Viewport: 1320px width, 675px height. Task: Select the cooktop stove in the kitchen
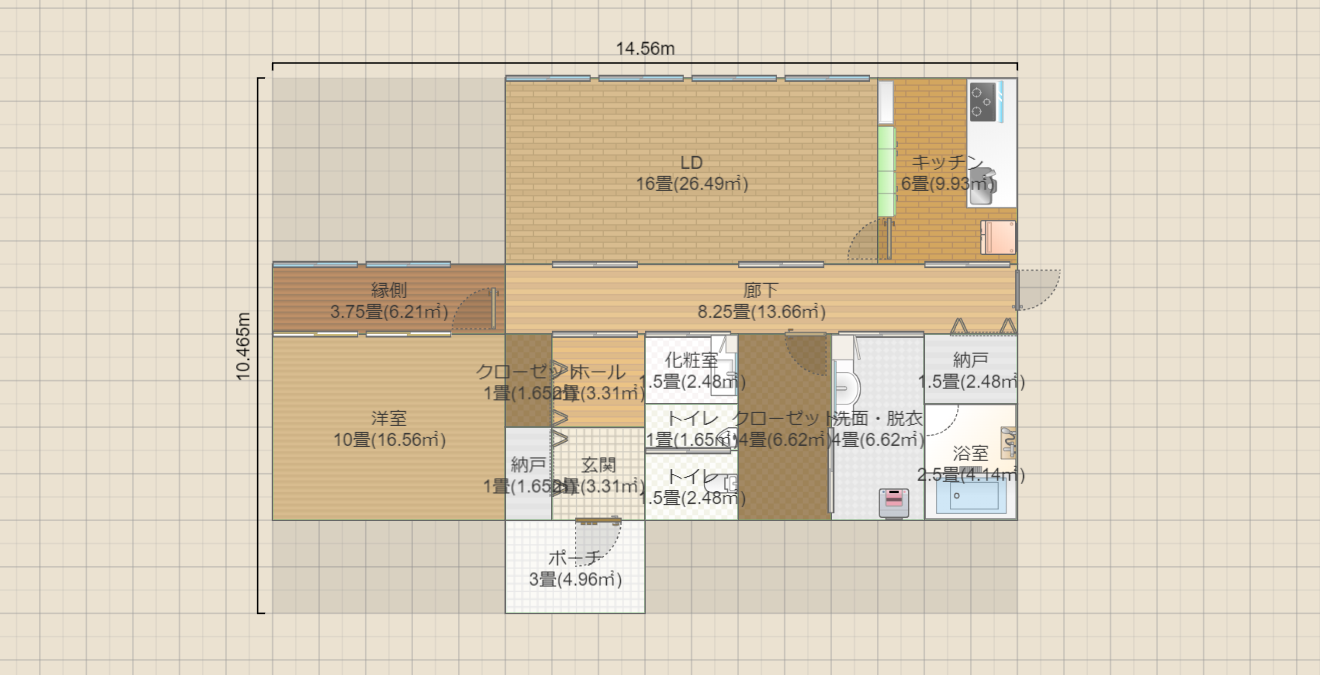[985, 101]
